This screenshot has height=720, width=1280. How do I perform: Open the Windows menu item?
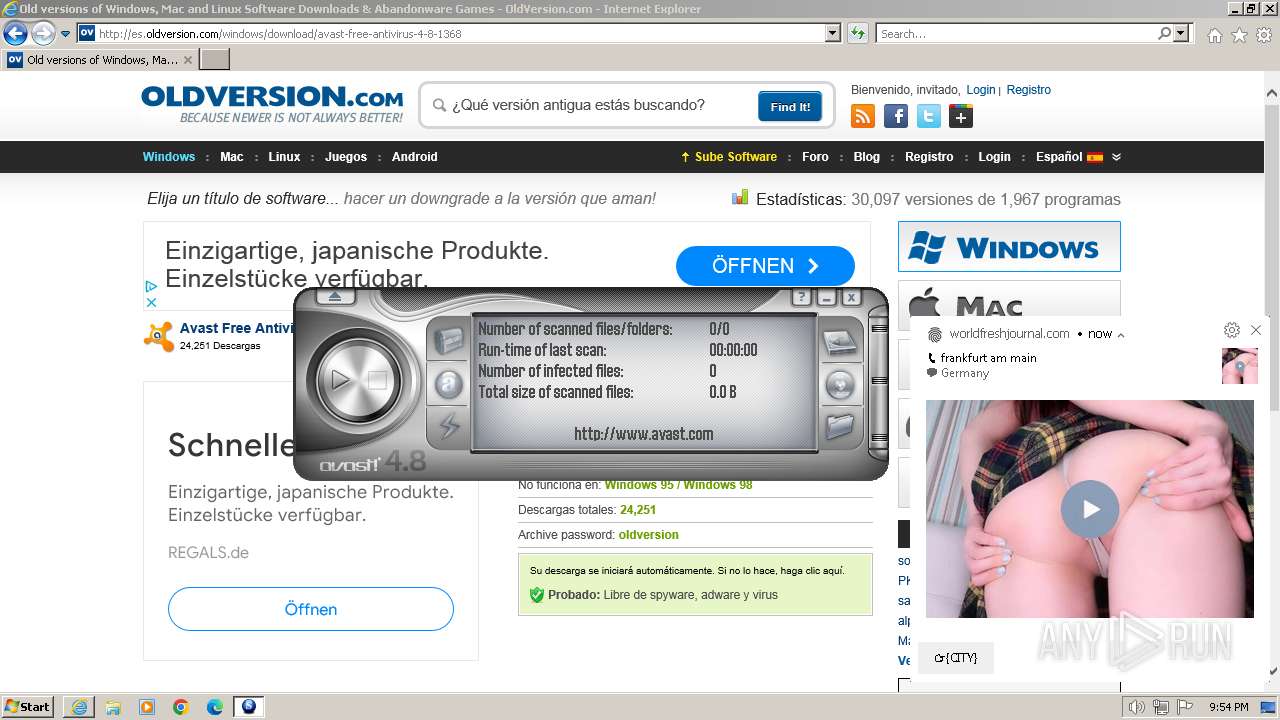pyautogui.click(x=169, y=157)
